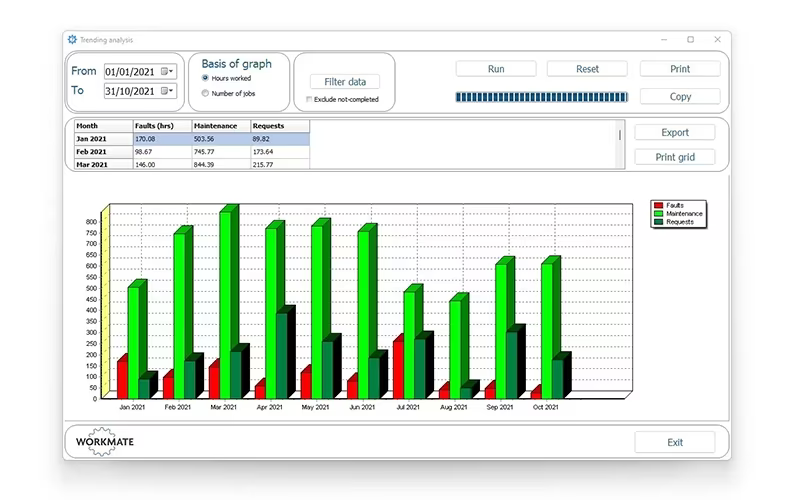Viewport: 800px width, 500px height.
Task: Click the dark green Requests legend swatch
Action: 658,222
